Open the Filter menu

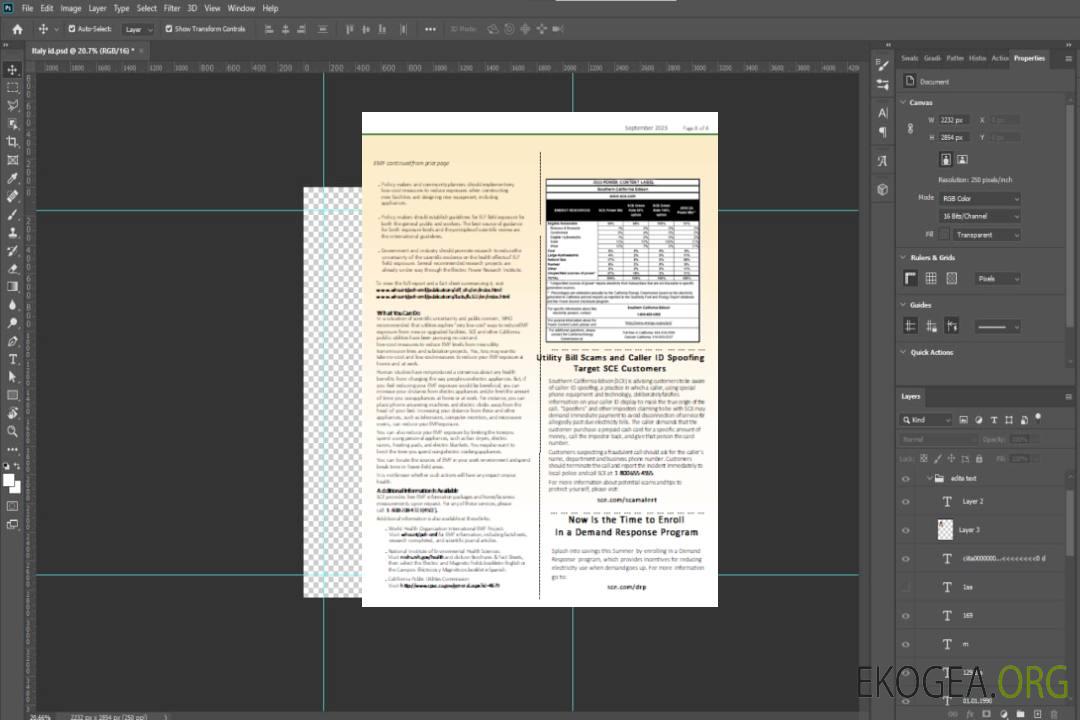pyautogui.click(x=172, y=8)
